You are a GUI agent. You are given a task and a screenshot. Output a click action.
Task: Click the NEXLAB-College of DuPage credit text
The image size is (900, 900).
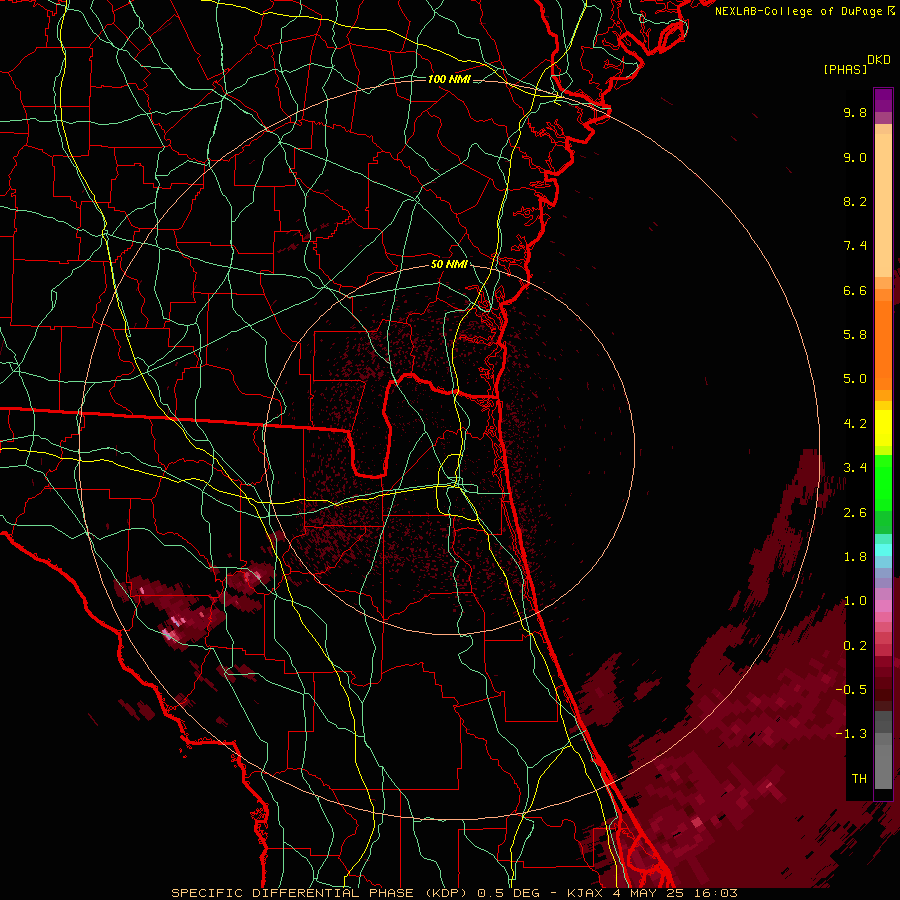(804, 11)
